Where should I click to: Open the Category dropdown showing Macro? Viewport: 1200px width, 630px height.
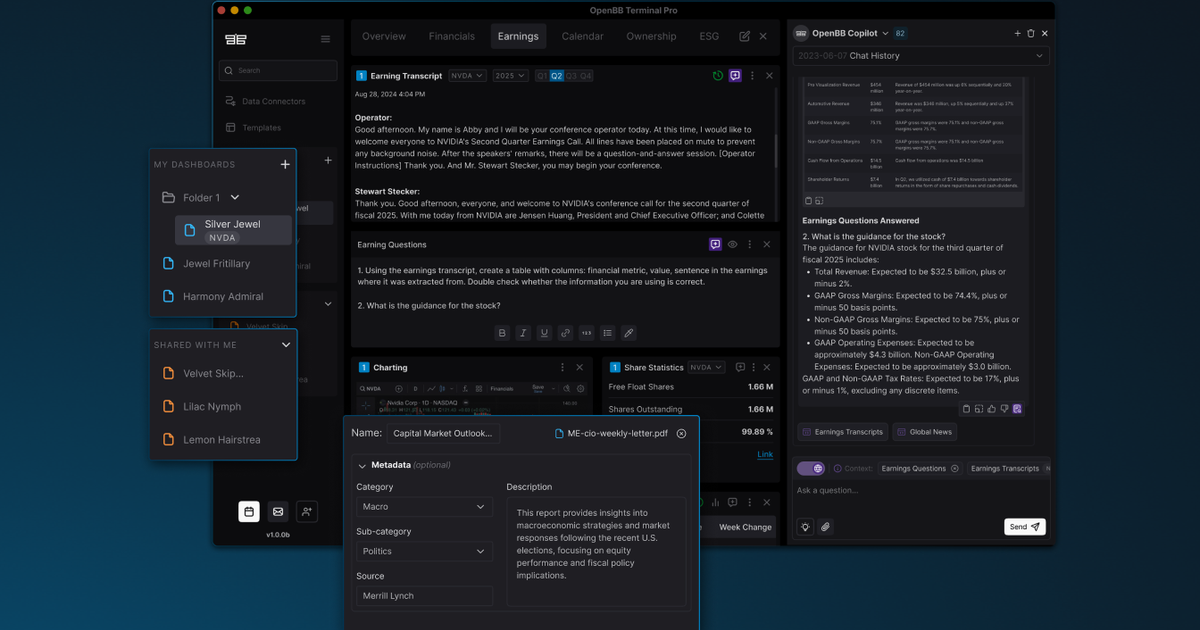click(x=424, y=507)
